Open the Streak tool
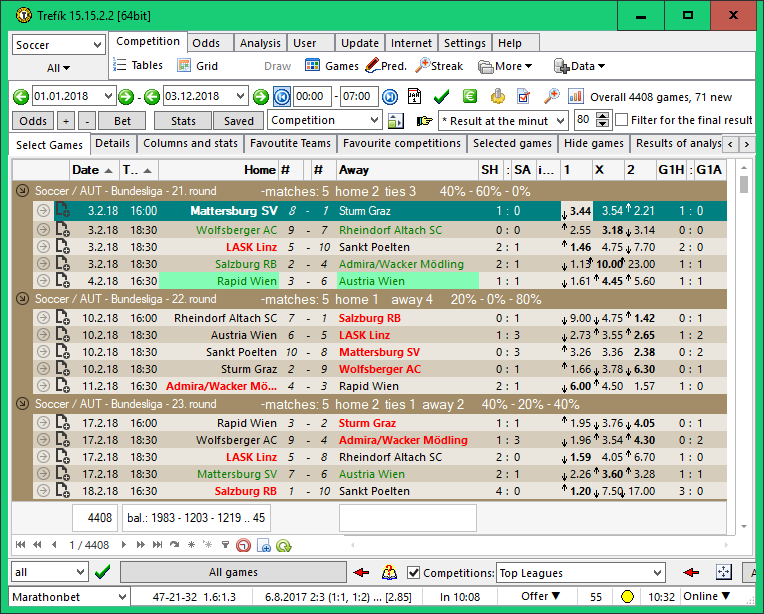Image resolution: width=764 pixels, height=614 pixels. 438,66
